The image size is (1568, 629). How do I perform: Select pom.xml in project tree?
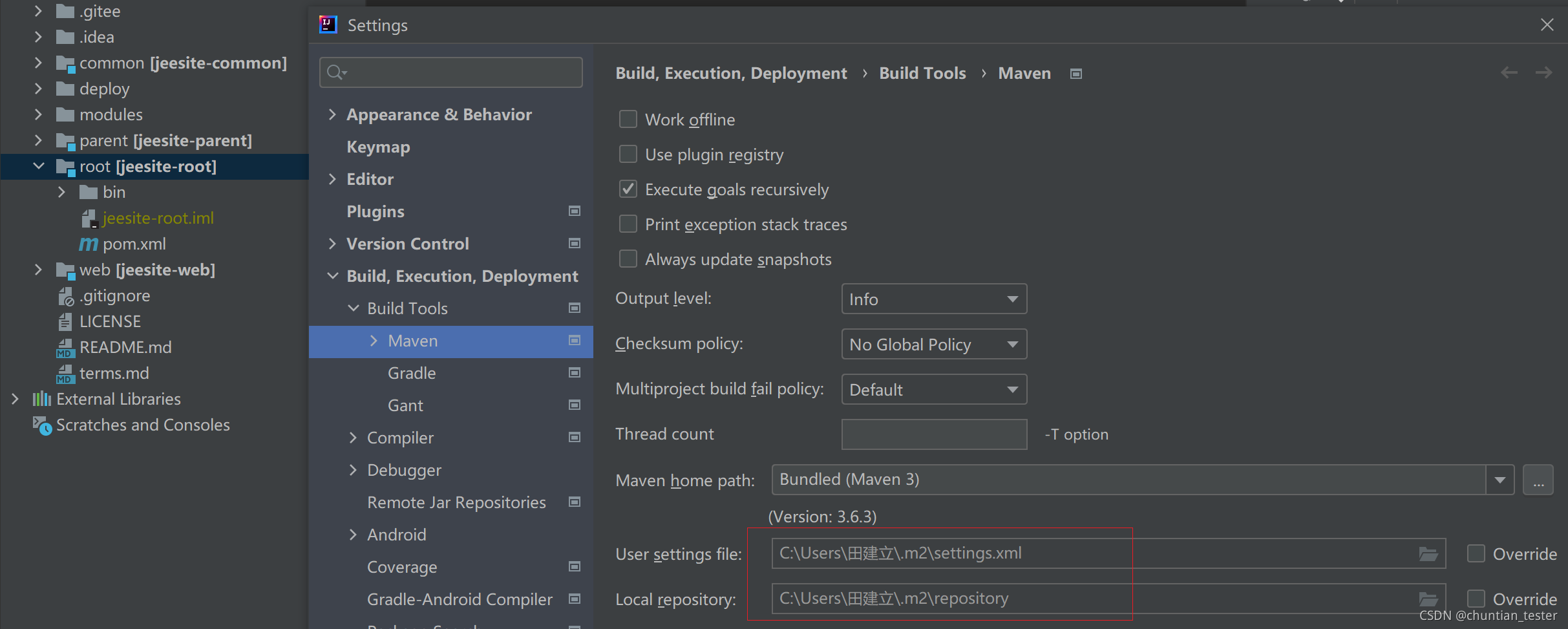point(134,244)
